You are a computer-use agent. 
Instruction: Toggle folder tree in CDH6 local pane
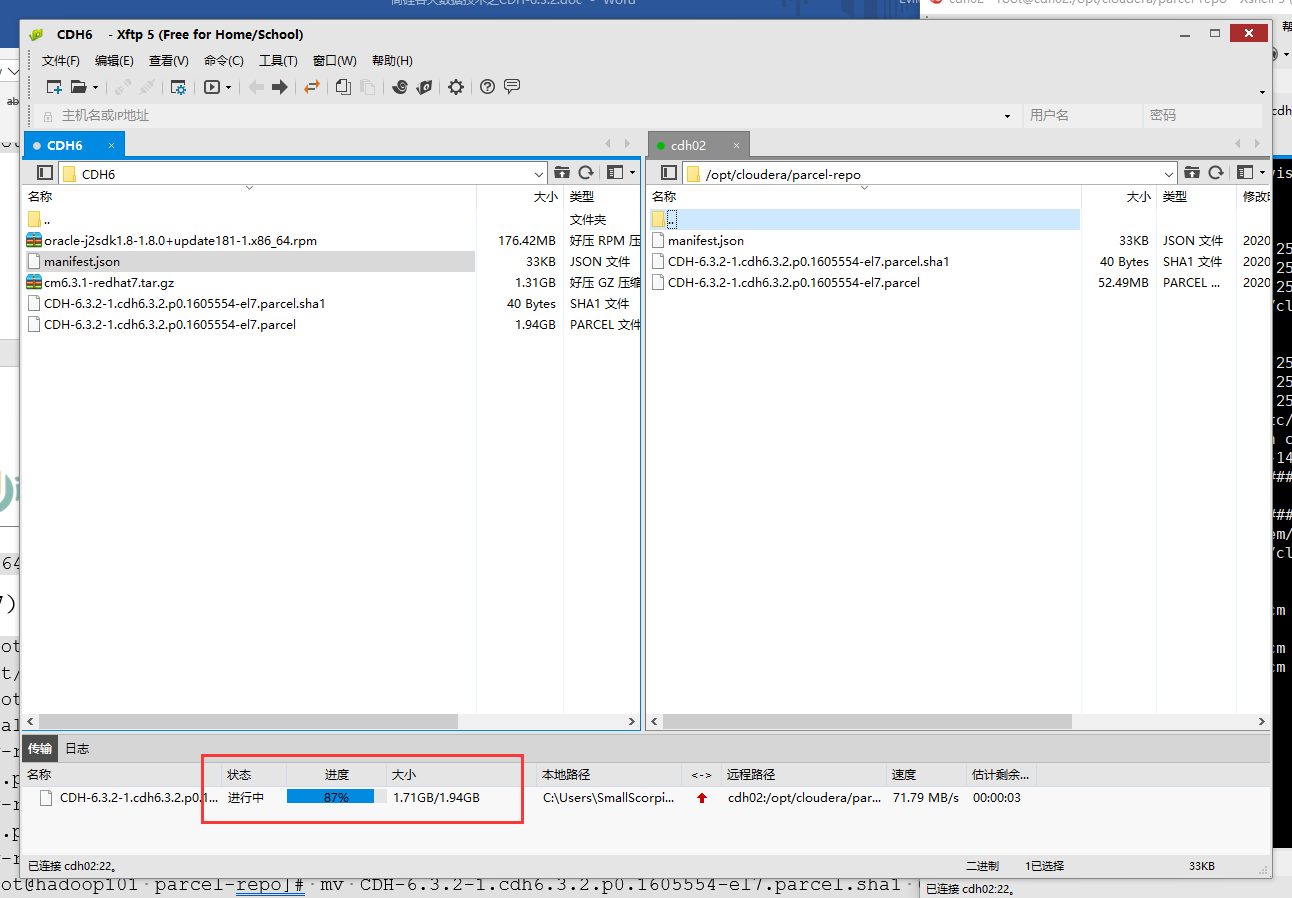coord(44,173)
